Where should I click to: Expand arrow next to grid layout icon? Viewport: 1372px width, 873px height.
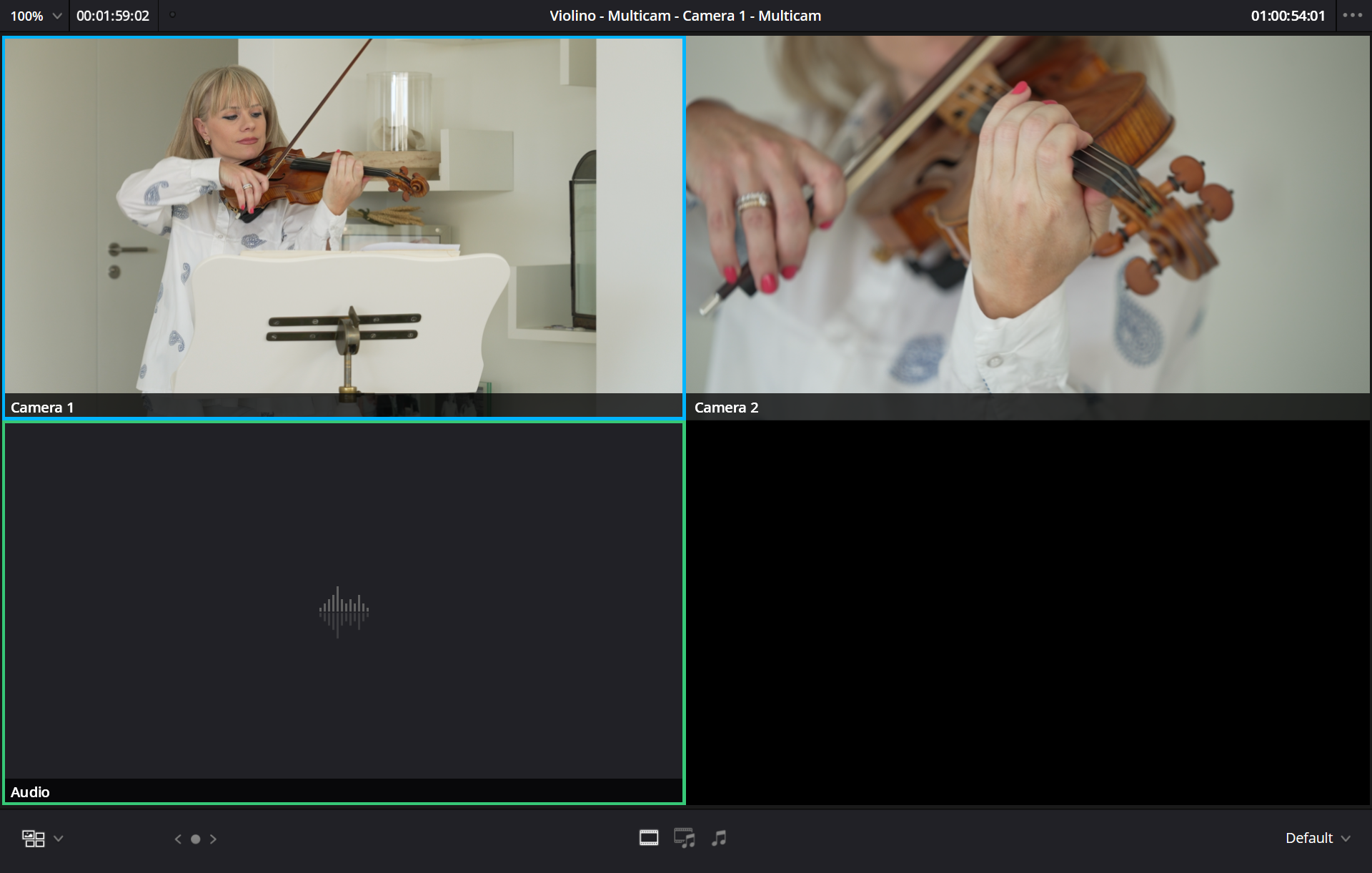click(59, 839)
